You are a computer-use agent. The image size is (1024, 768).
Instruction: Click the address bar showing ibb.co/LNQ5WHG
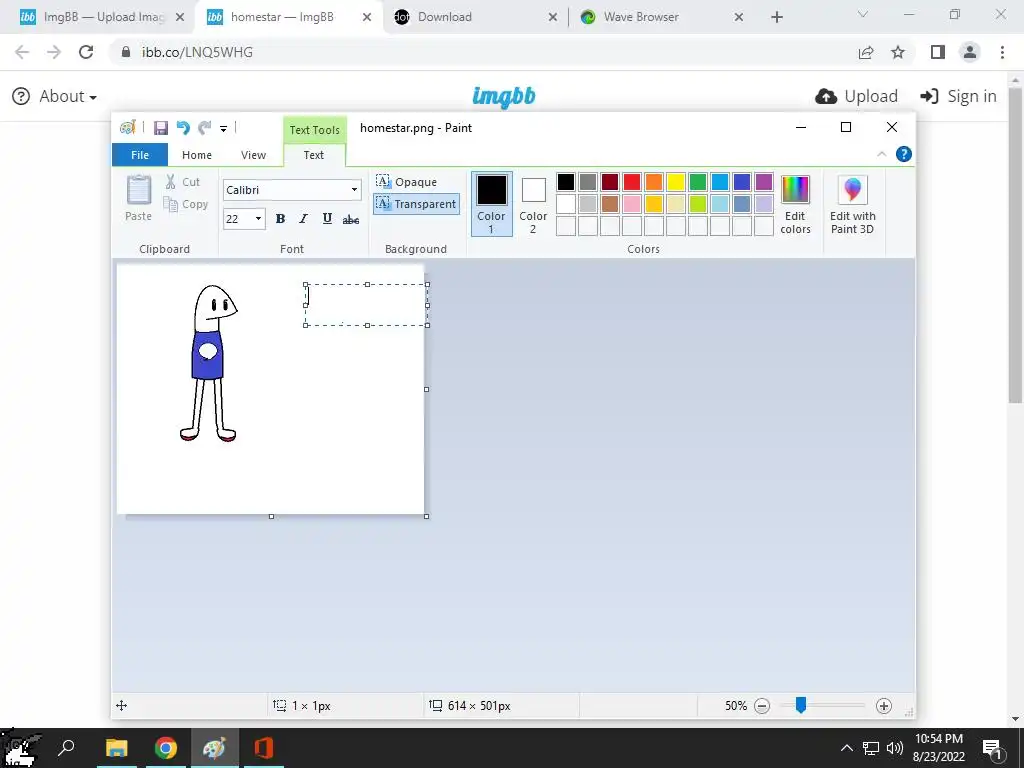tap(197, 52)
